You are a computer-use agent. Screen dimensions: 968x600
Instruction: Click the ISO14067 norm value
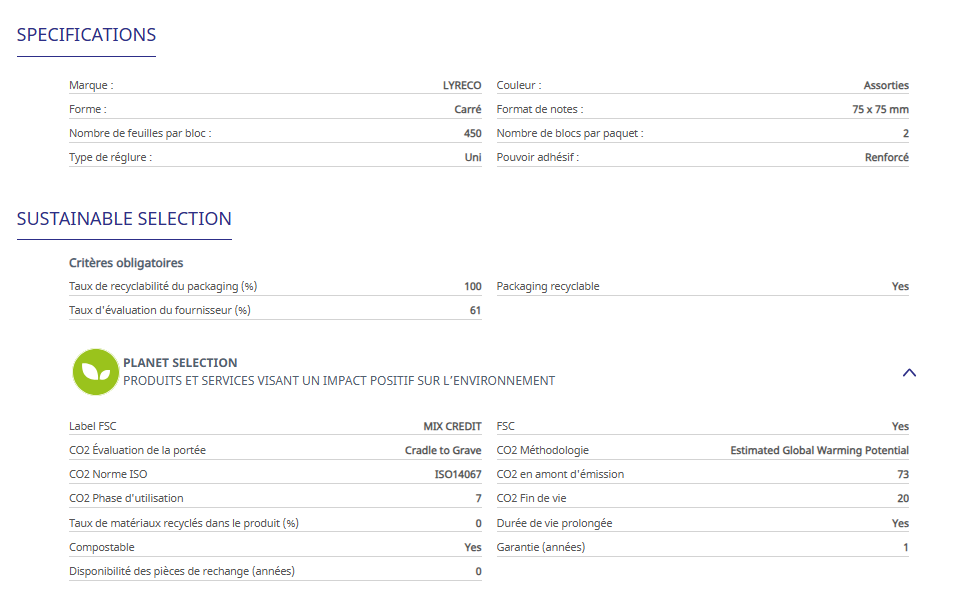[456, 475]
